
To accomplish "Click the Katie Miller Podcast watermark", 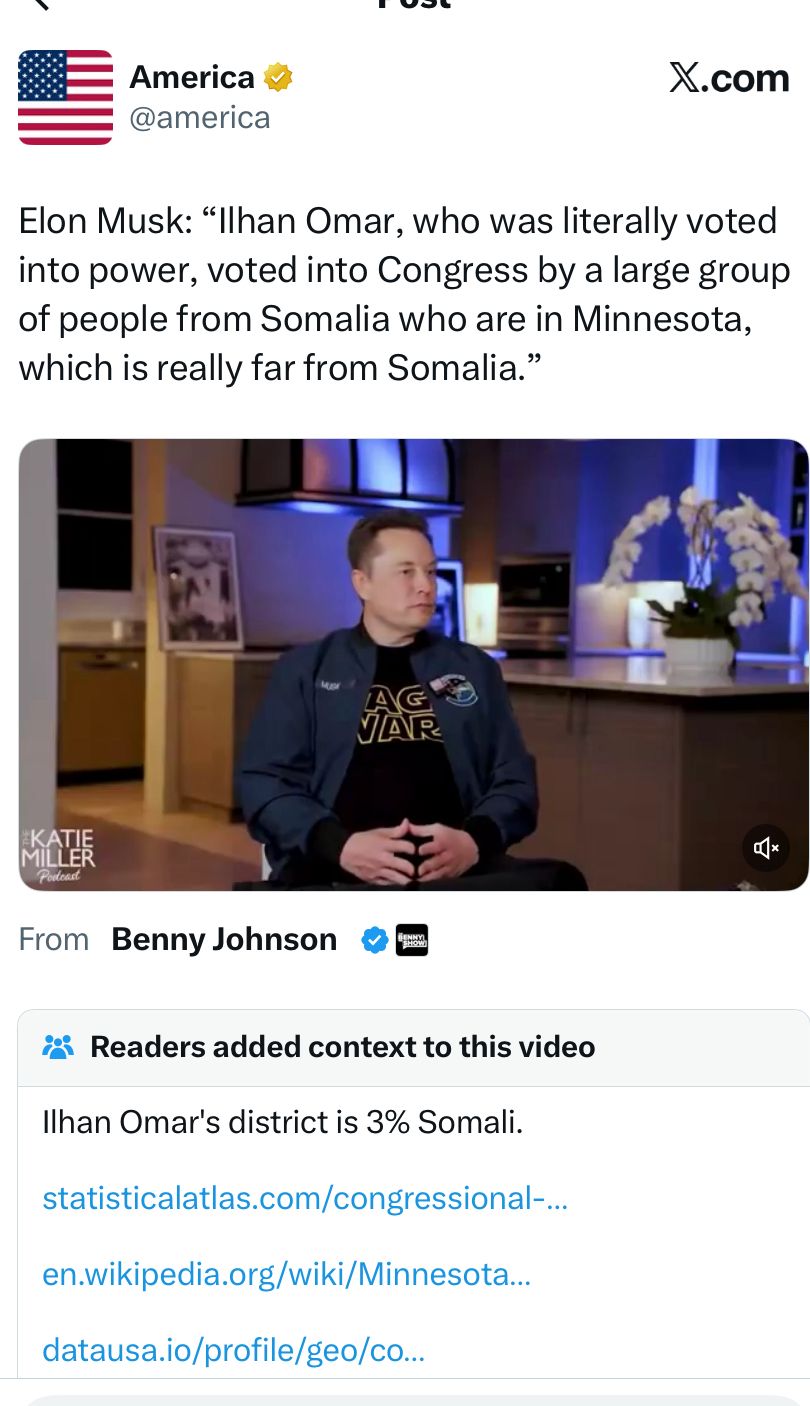I will coord(60,856).
